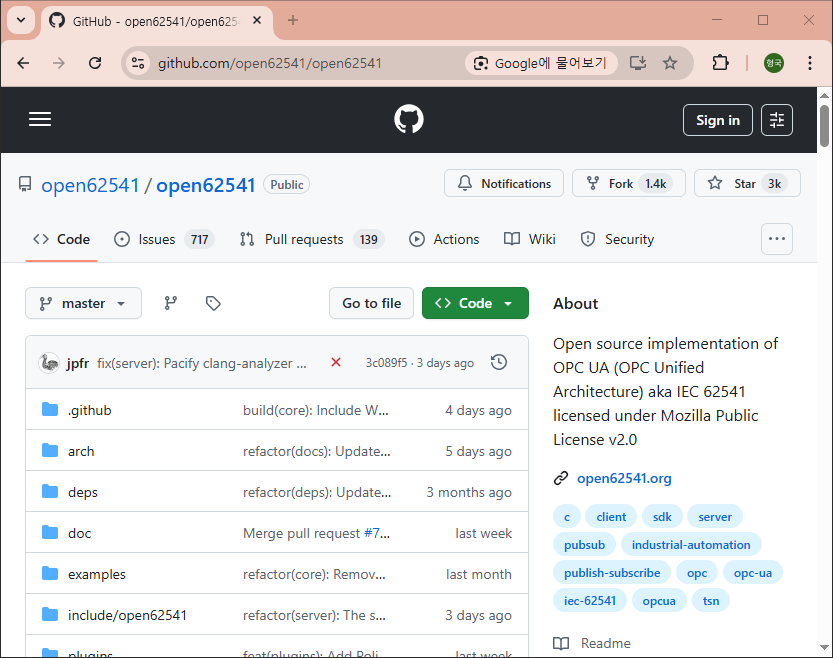Click failed CI status red X

pyautogui.click(x=336, y=362)
